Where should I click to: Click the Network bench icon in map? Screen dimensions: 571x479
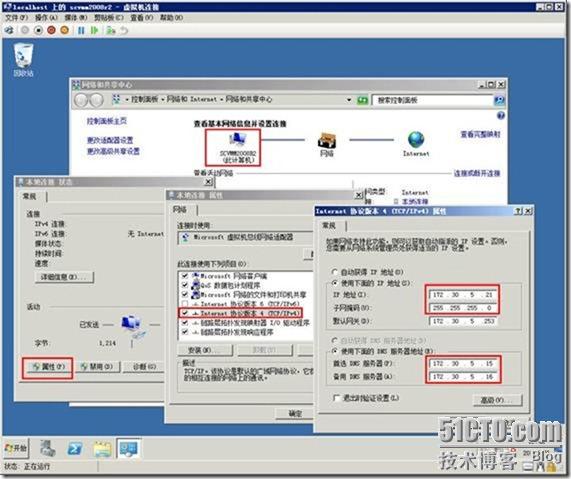(327, 140)
